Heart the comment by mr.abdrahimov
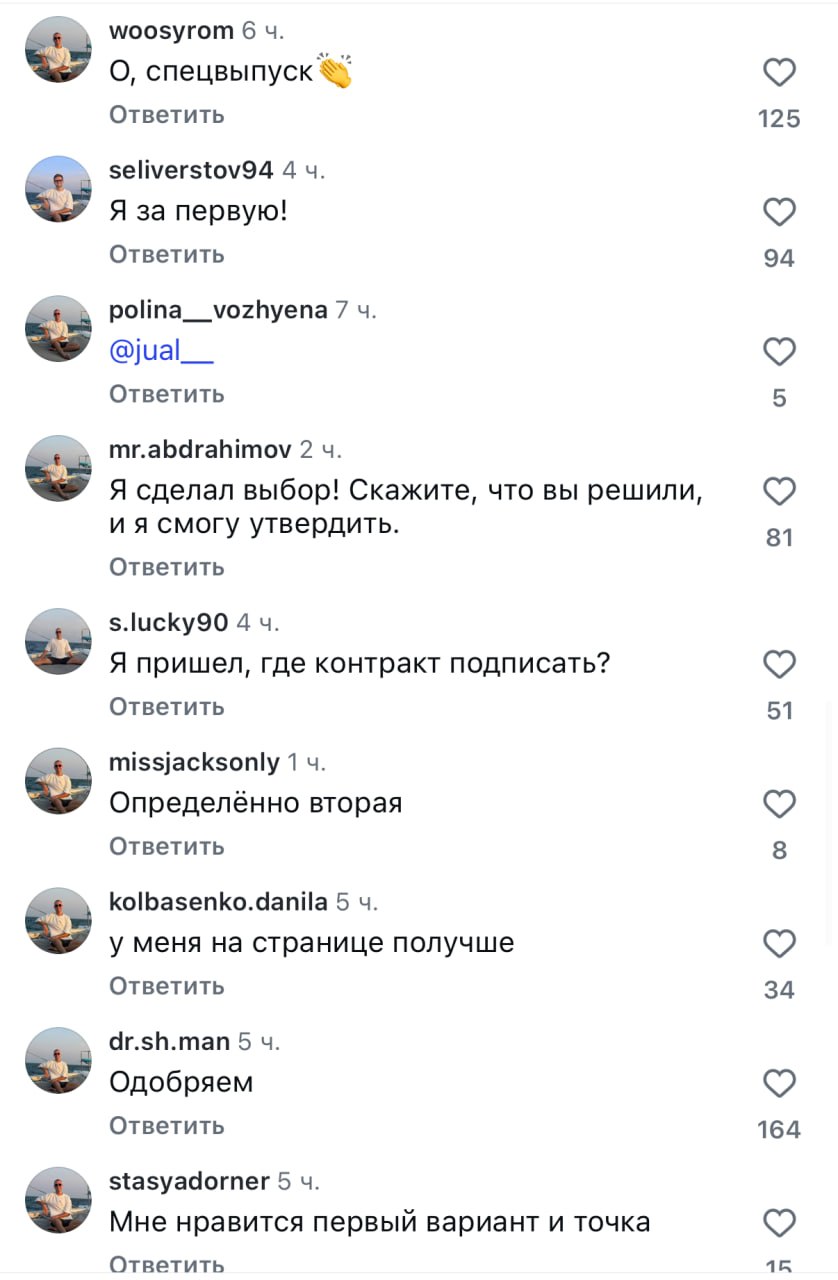The height and width of the screenshot is (1280, 838). point(779,491)
